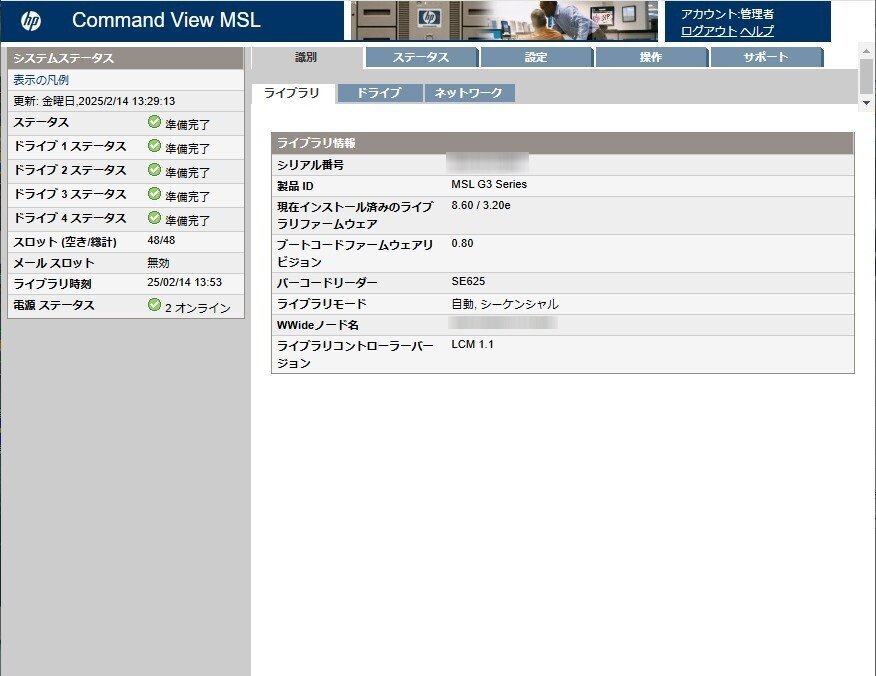Image resolution: width=876 pixels, height=676 pixels.
Task: Click the シリアル番号 label
Action: coord(311,165)
